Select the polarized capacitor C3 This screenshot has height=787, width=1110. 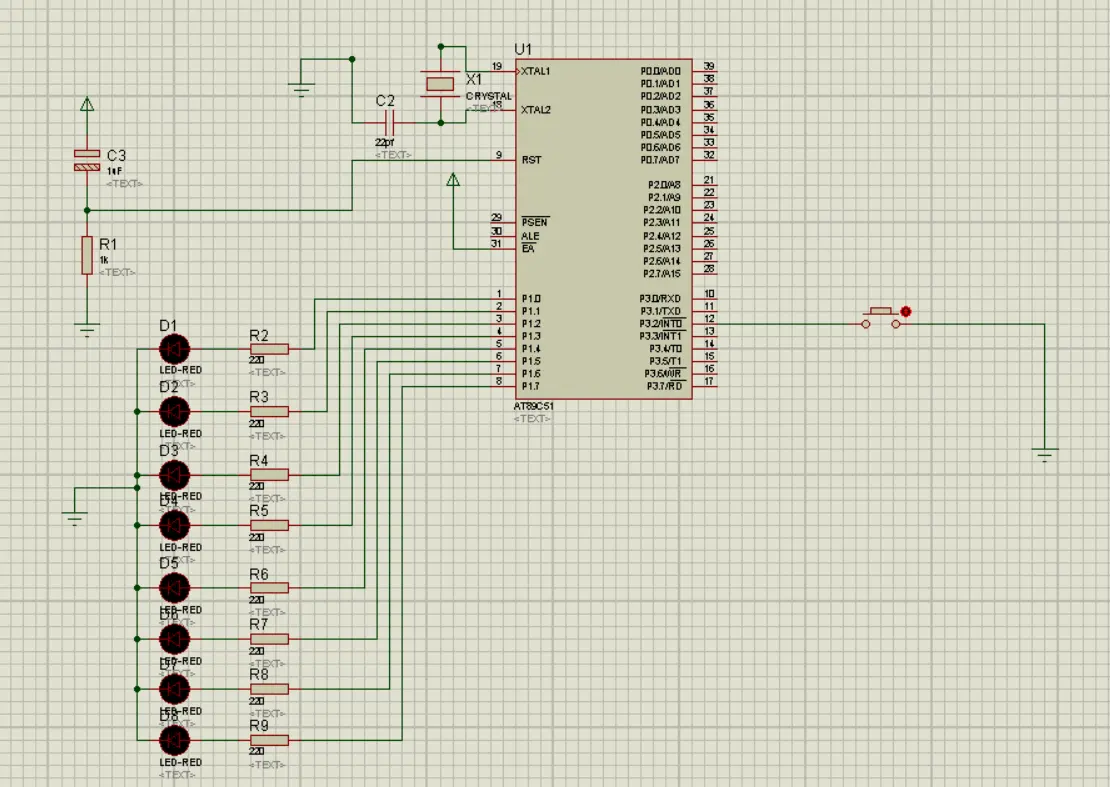click(87, 160)
